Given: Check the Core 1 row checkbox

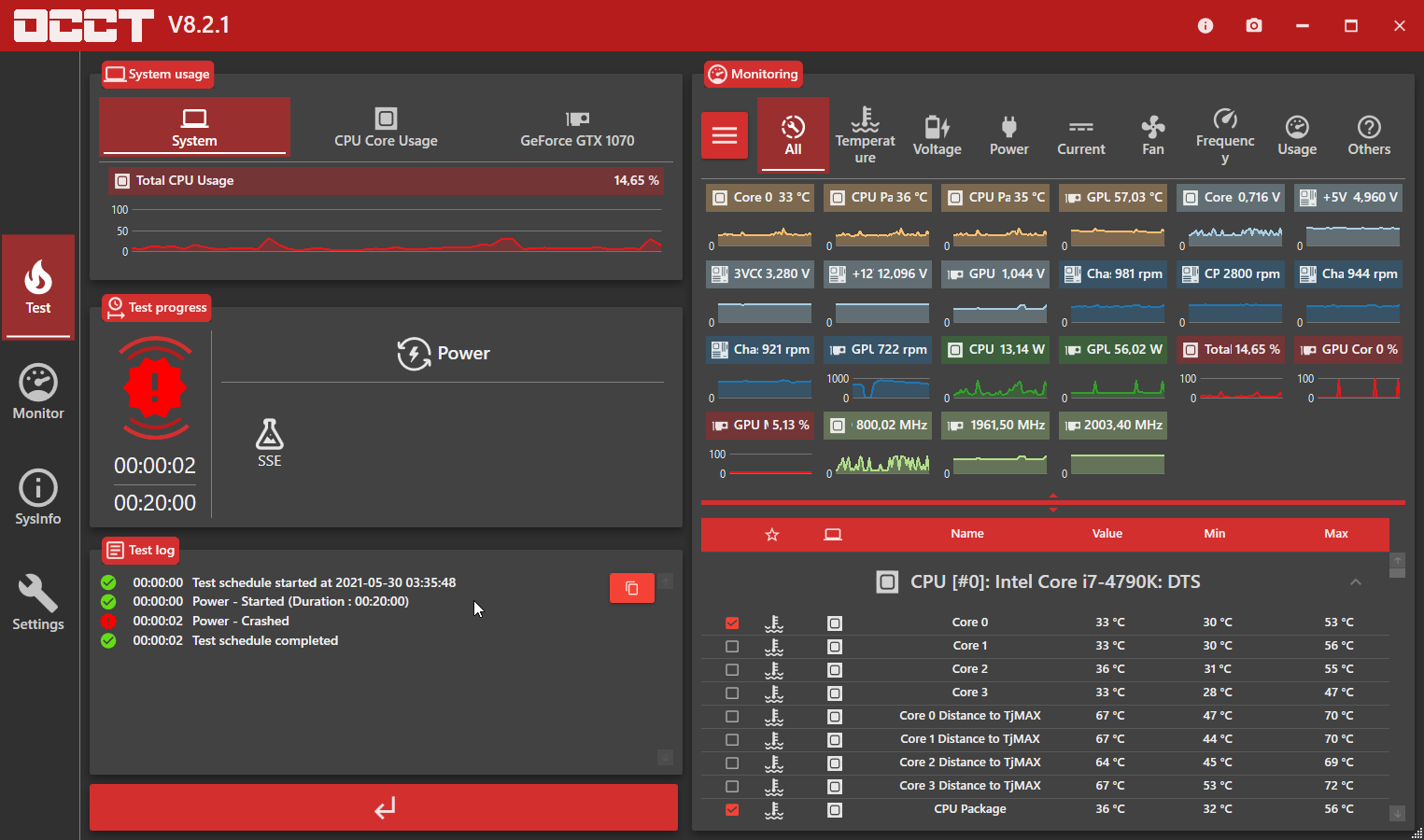Looking at the screenshot, I should click(732, 646).
